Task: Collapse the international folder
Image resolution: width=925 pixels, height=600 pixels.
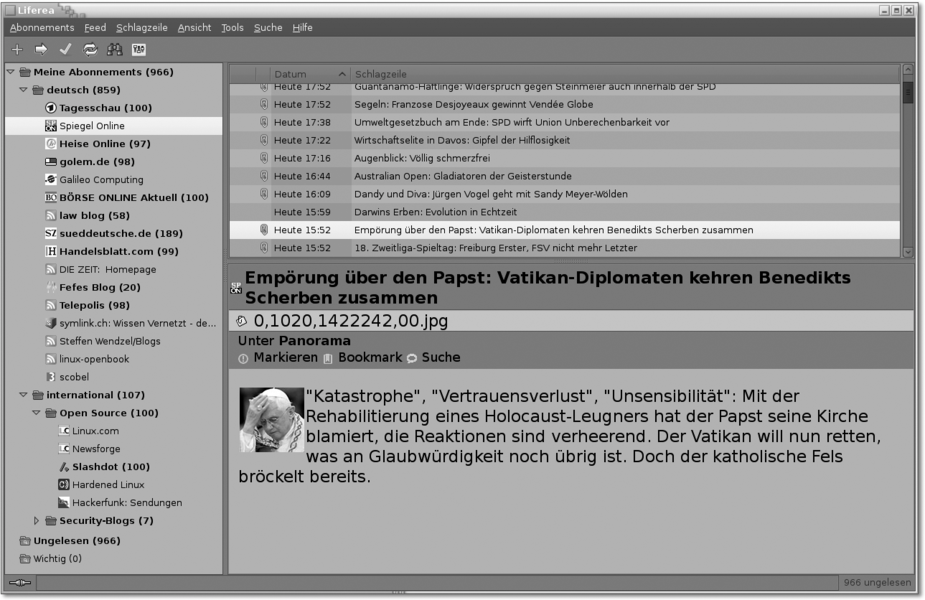Action: tap(24, 394)
